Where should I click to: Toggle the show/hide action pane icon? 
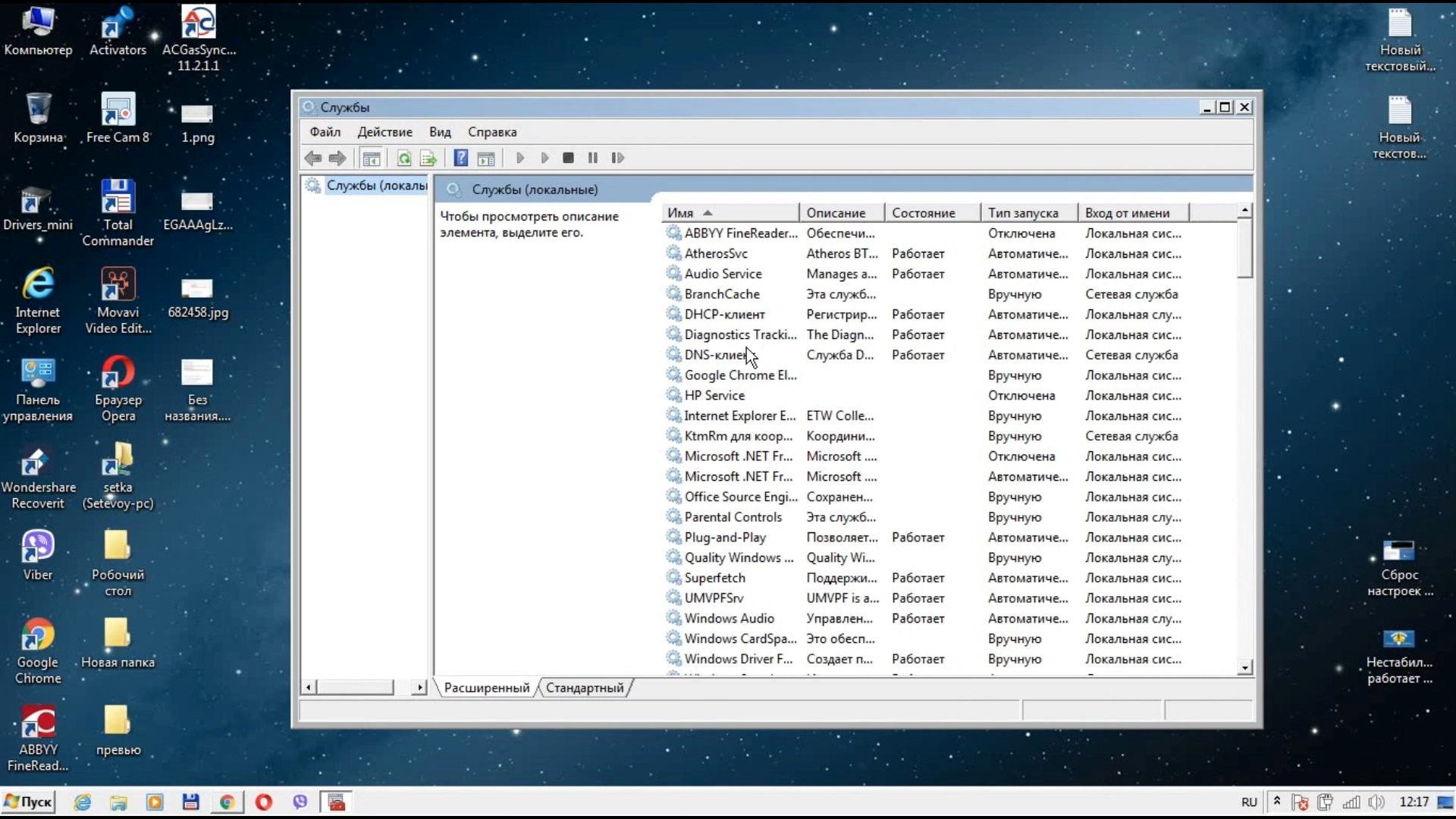[486, 158]
